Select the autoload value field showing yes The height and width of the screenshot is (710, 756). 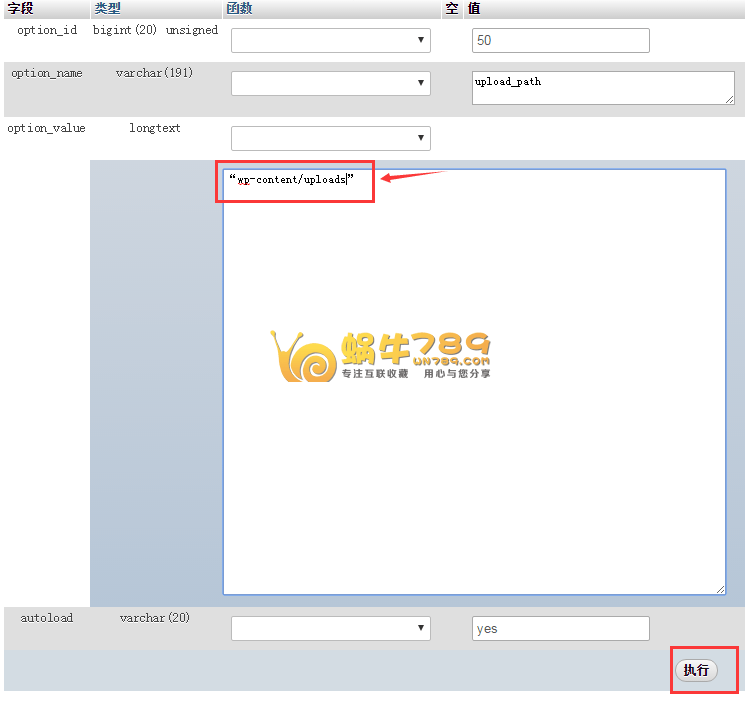(x=560, y=629)
